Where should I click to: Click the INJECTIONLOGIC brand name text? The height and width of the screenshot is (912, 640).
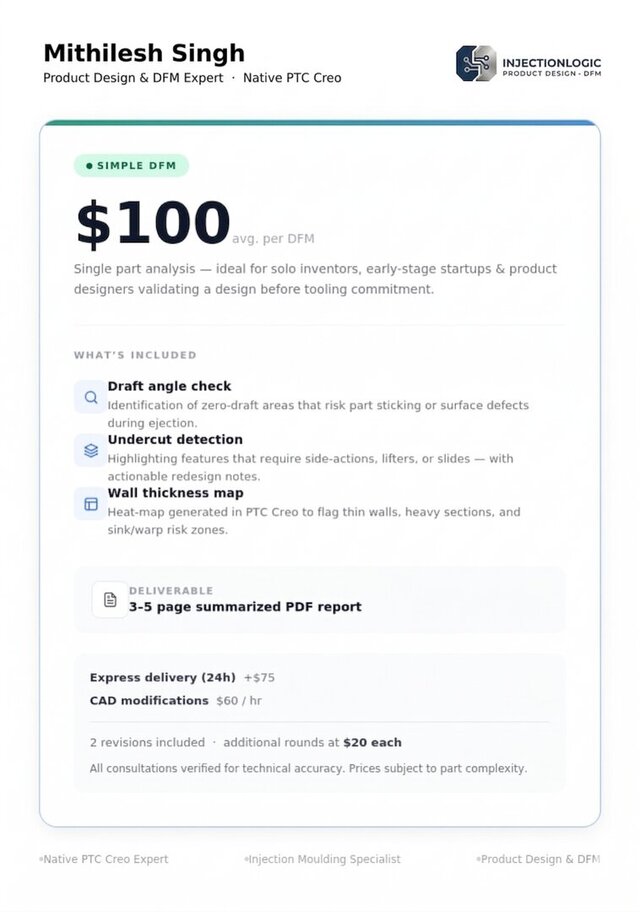click(x=552, y=63)
